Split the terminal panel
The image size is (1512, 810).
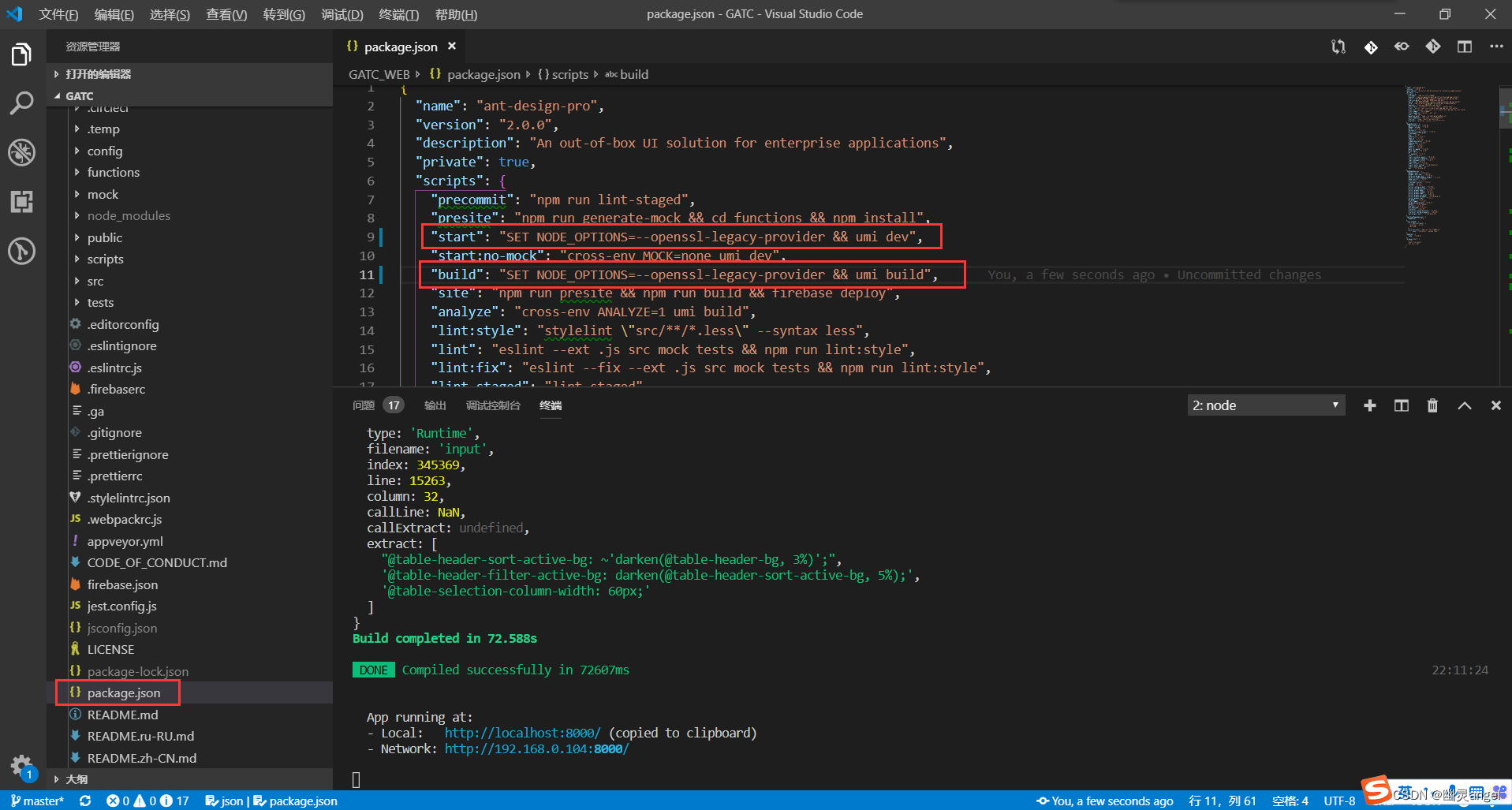[x=1402, y=405]
